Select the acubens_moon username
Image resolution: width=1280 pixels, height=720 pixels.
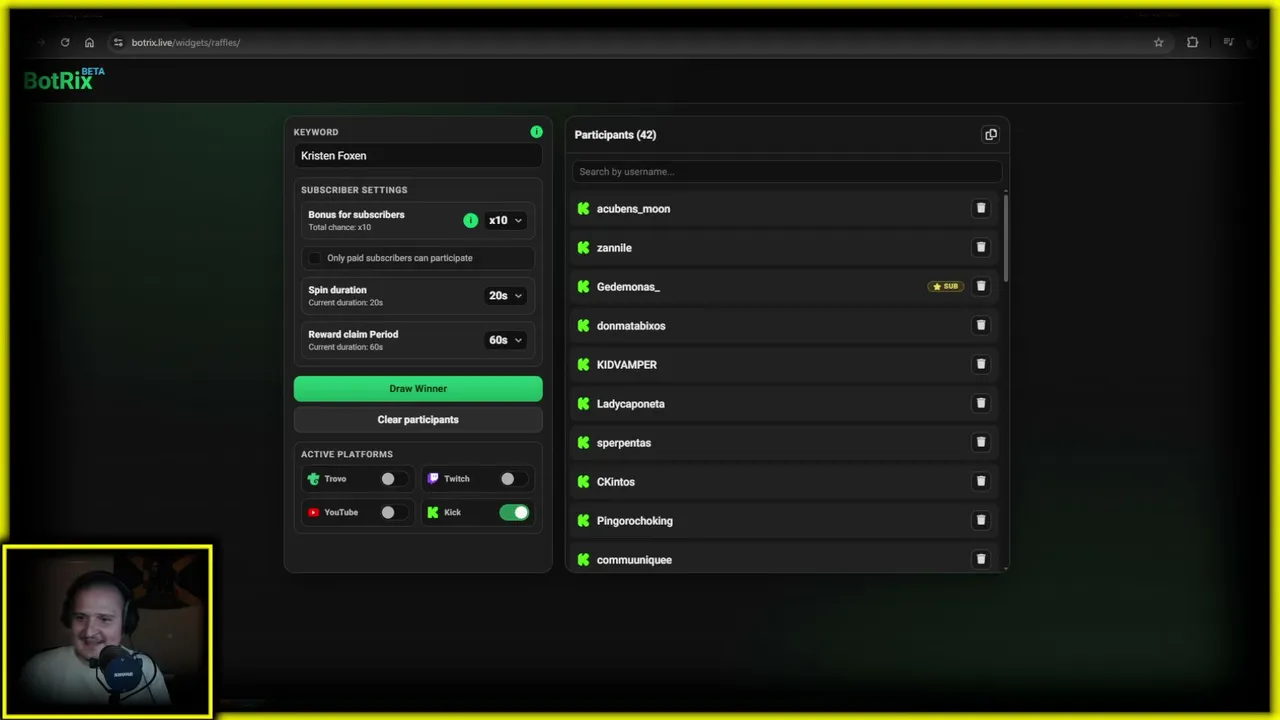(633, 209)
